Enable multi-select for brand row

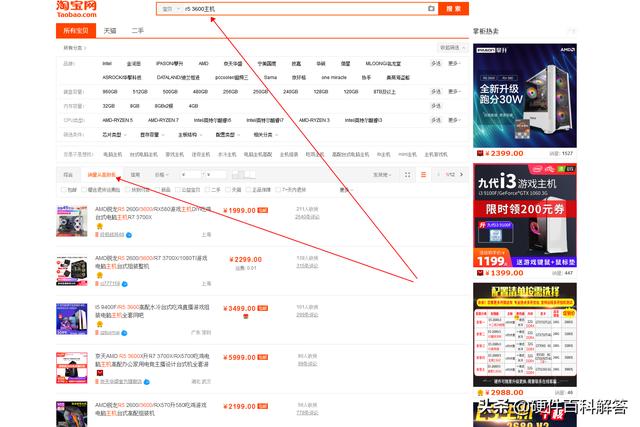[436, 64]
